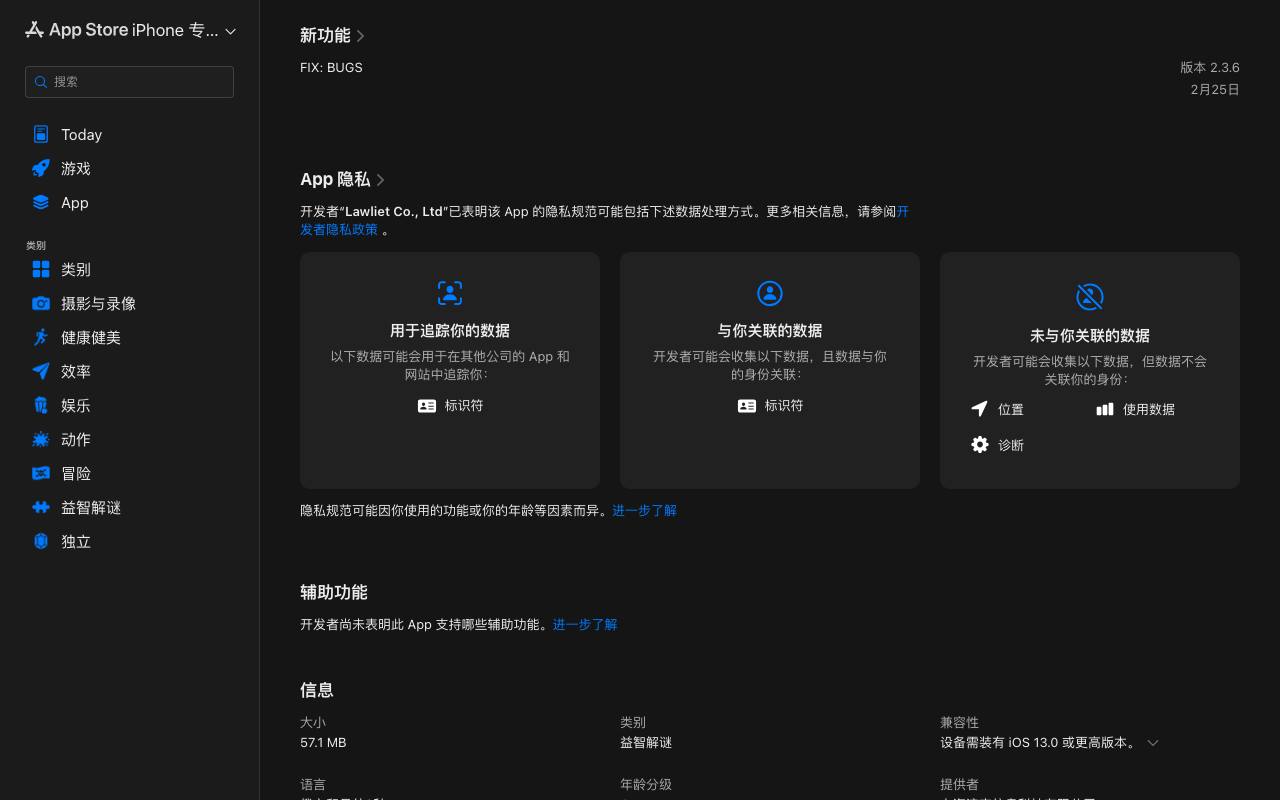Click the 57.1 MB size value
The image size is (1280, 800).
(x=323, y=743)
